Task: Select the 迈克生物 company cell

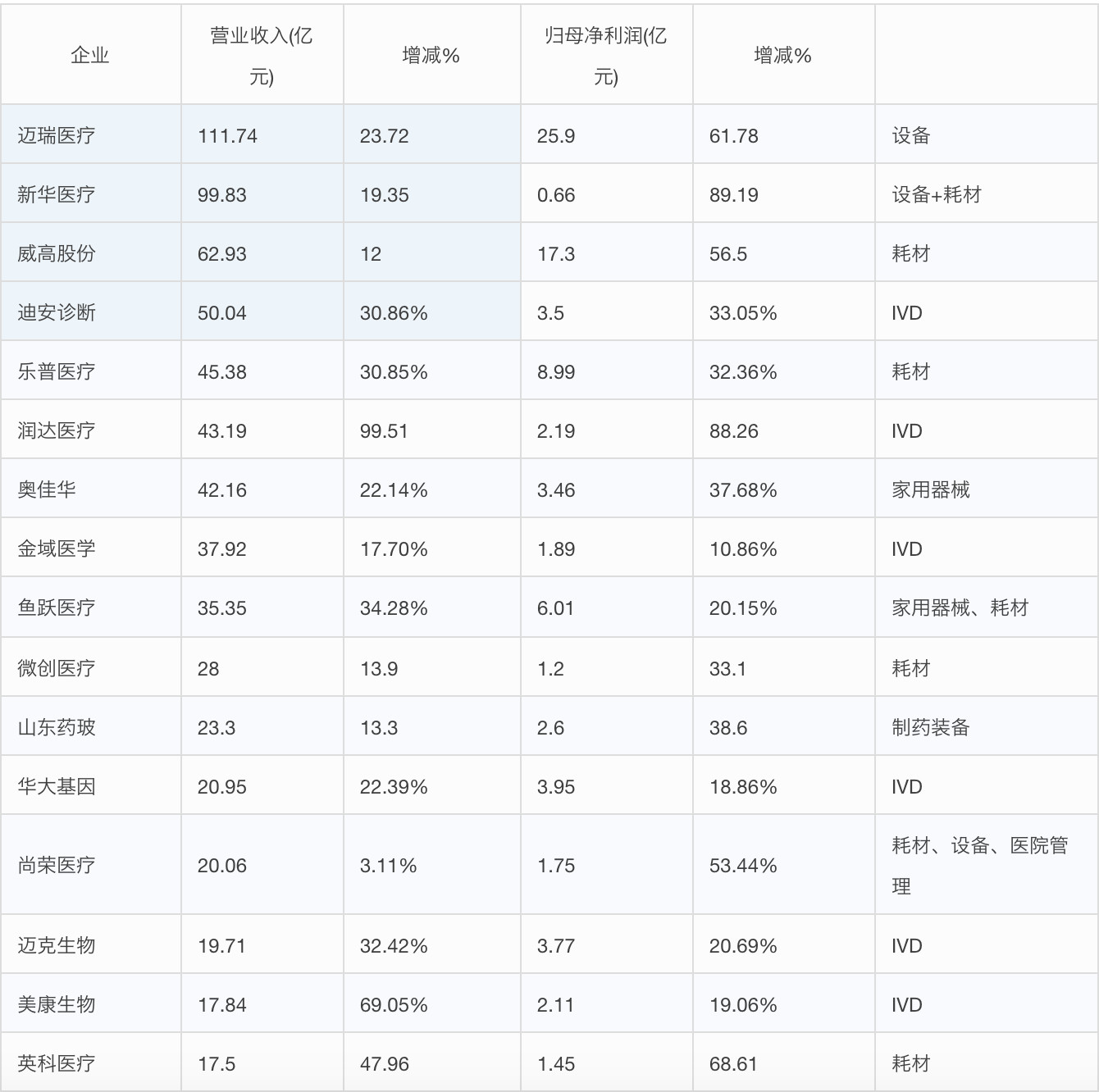Action: coord(90,944)
